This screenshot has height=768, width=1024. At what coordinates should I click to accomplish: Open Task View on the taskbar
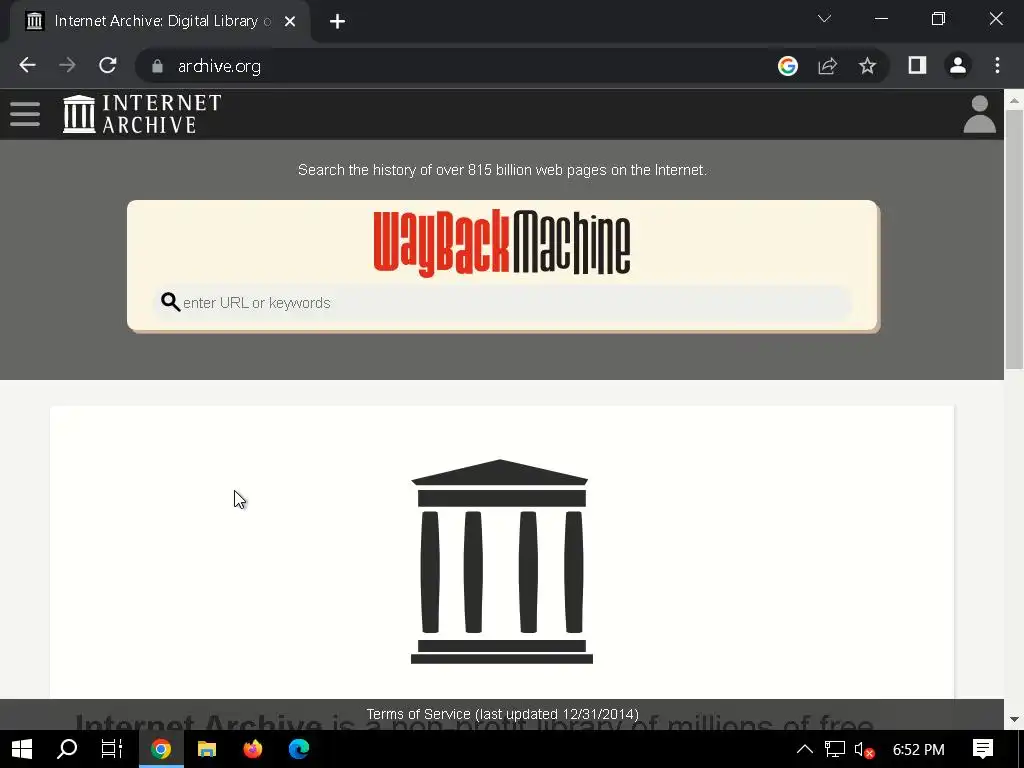(112, 749)
